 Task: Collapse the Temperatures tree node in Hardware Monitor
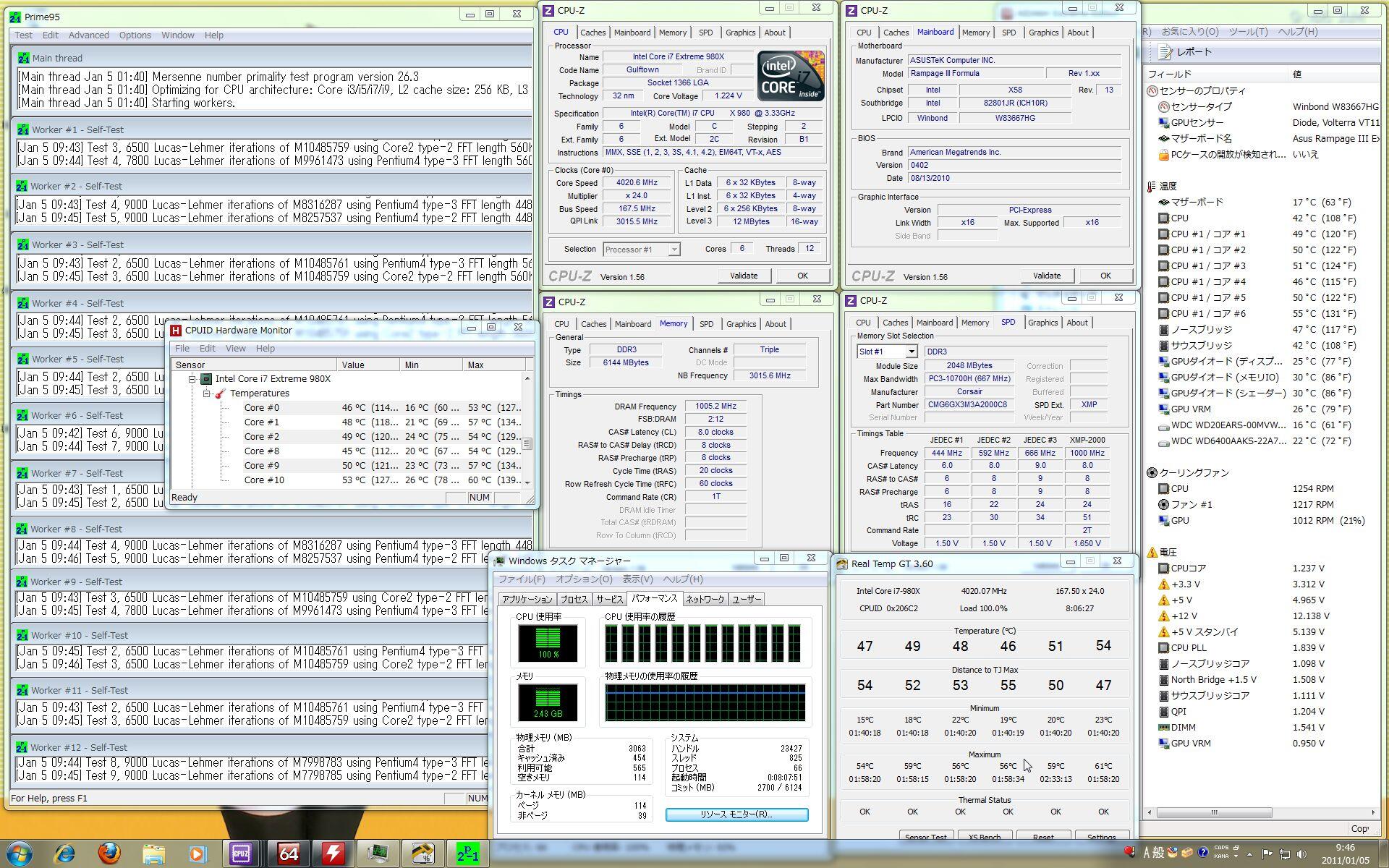pyautogui.click(x=207, y=393)
